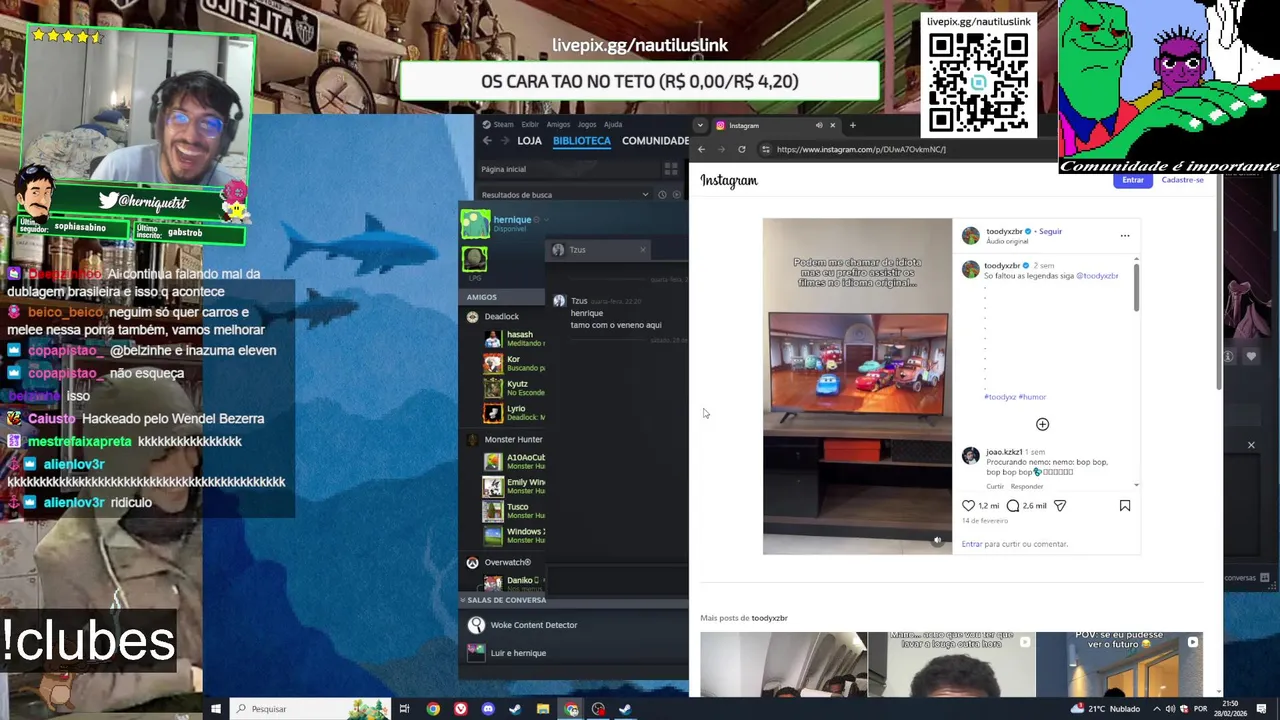Open the Amigos menu in Steam

(558, 125)
